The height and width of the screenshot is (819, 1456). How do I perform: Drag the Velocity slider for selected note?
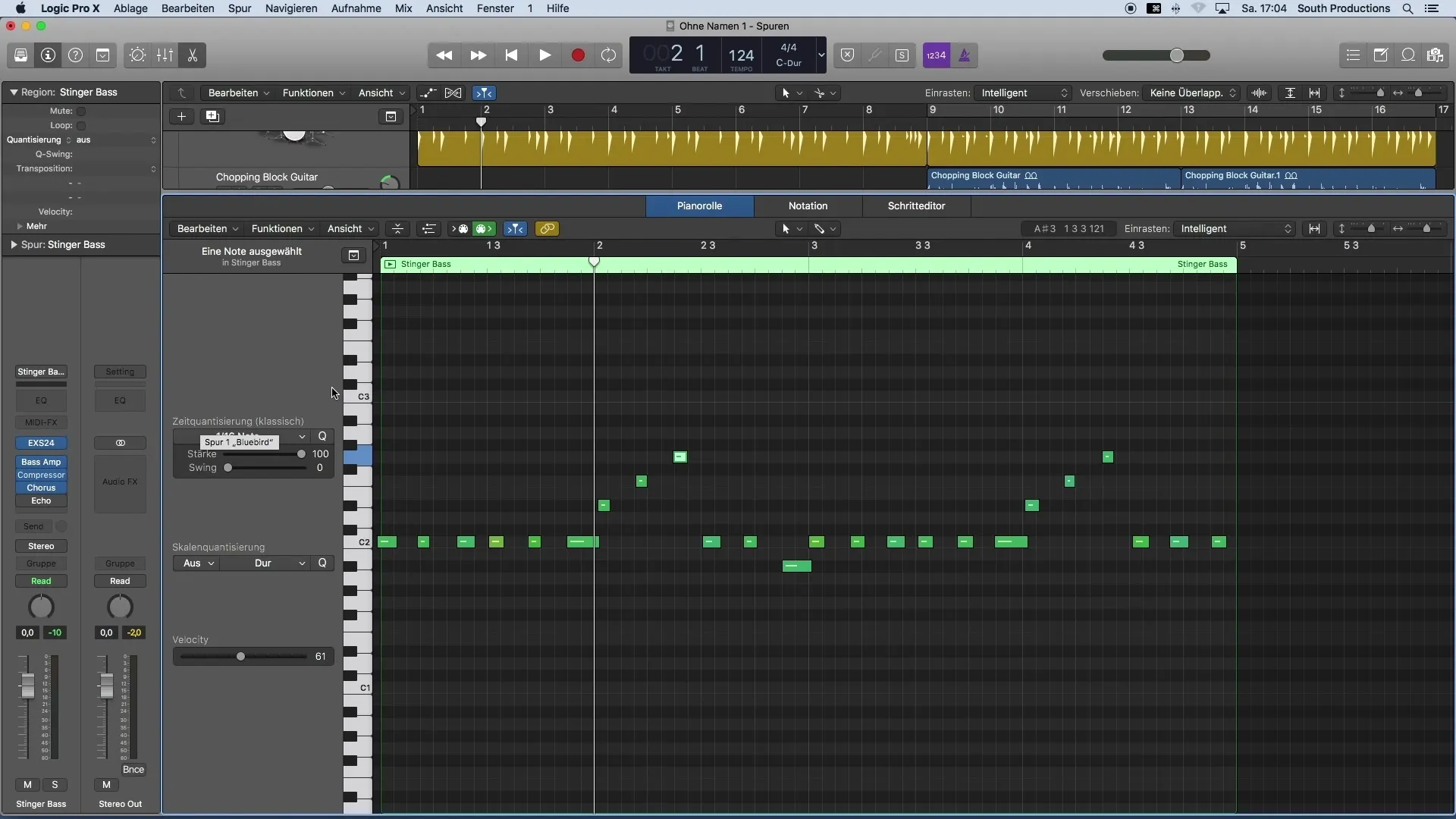pyautogui.click(x=239, y=655)
